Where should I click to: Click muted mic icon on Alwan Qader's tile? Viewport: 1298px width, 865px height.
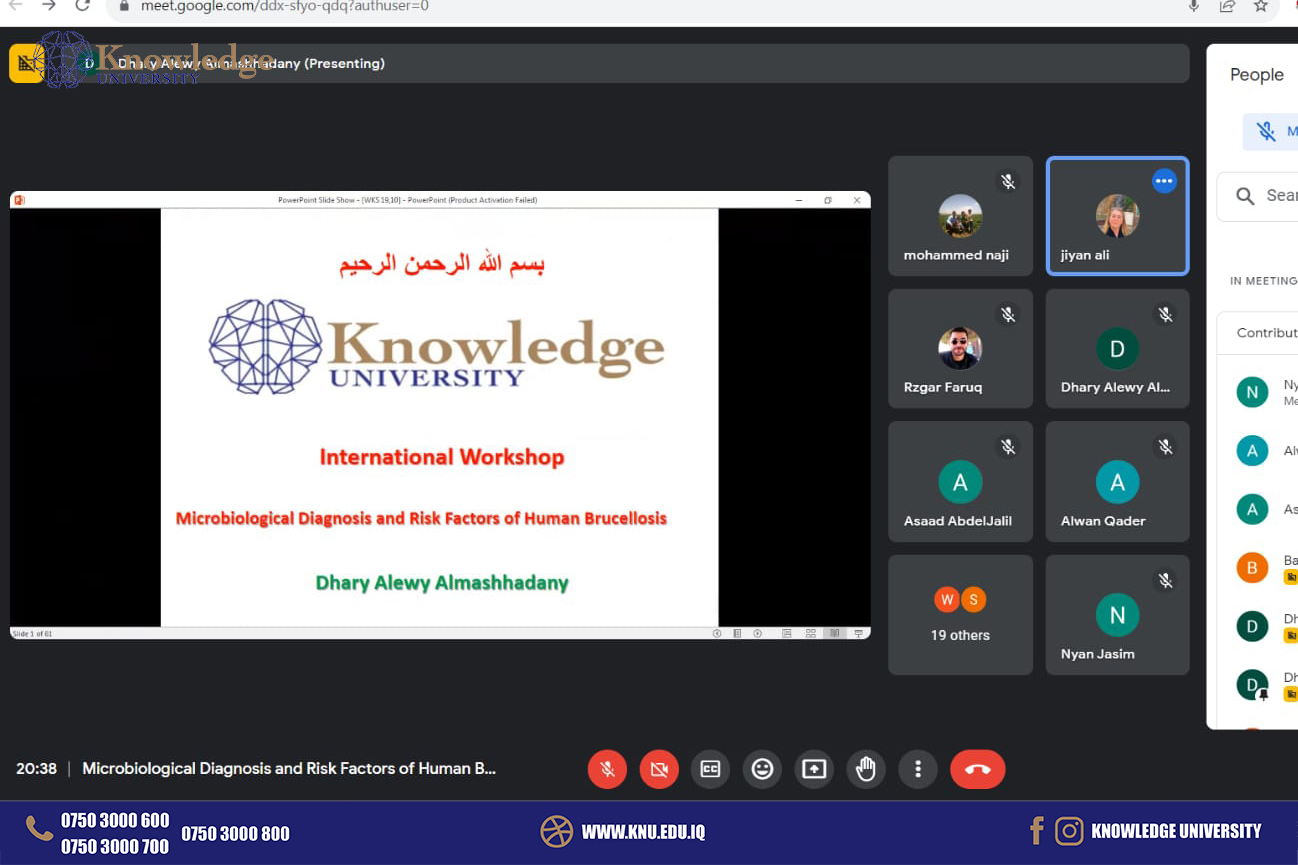pos(1165,447)
